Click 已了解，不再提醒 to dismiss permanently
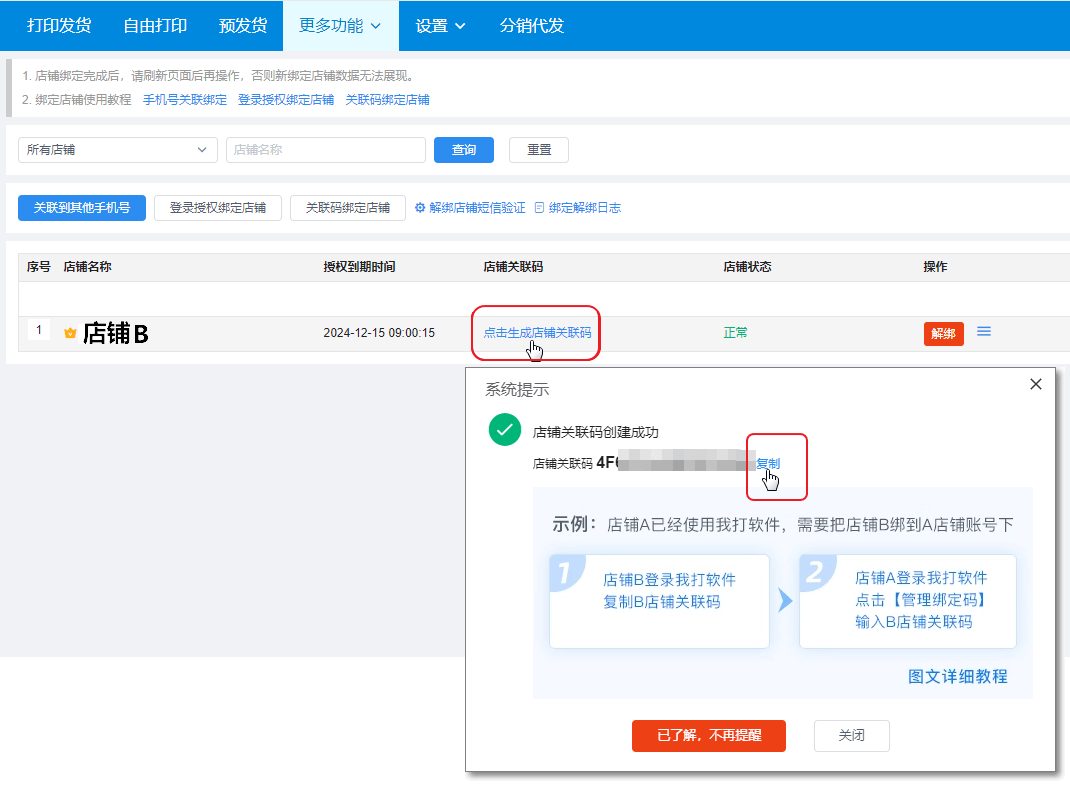The width and height of the screenshot is (1070, 788). click(708, 735)
